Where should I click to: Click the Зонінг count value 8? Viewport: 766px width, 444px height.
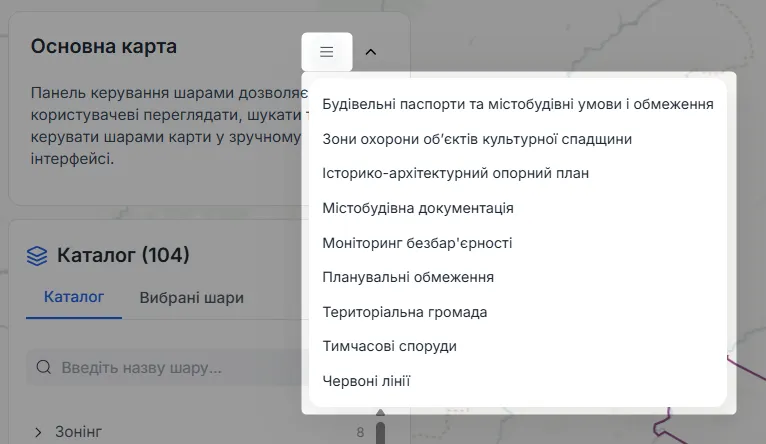360,432
